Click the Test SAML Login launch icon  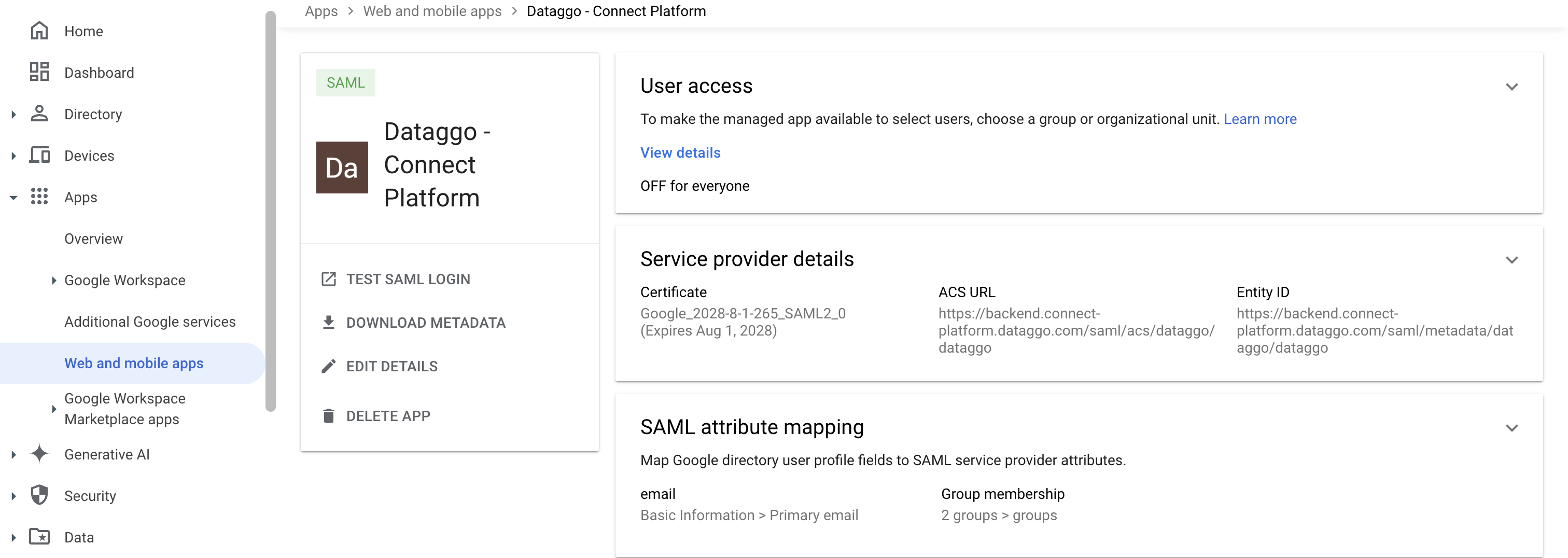click(x=329, y=278)
